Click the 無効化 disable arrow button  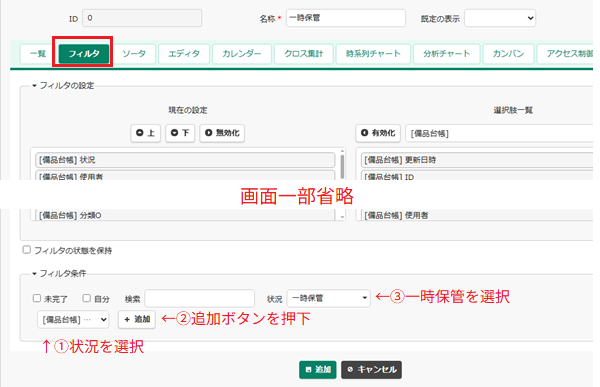(x=222, y=133)
